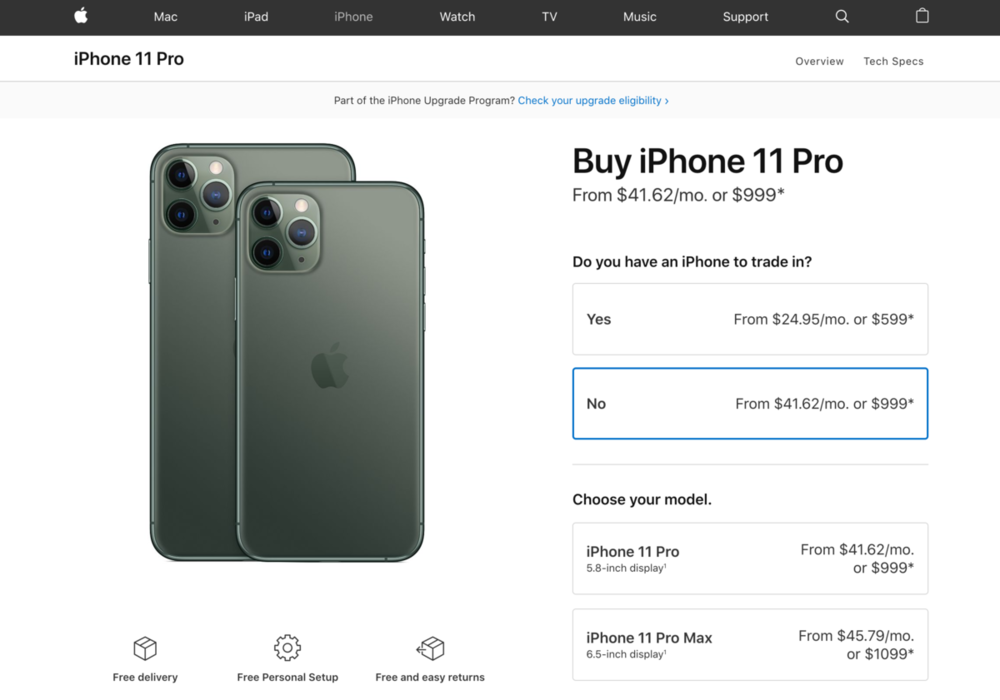Open the Mac menu item
Viewport: 1000px width, 700px height.
(x=165, y=17)
